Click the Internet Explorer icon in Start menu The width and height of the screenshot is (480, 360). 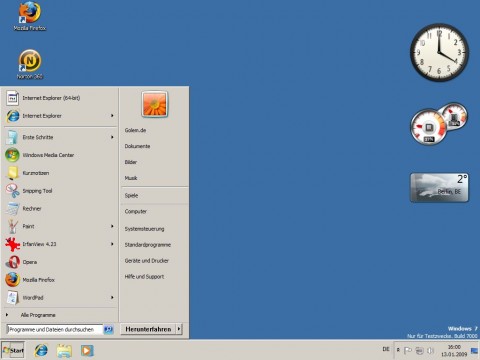click(x=13, y=116)
